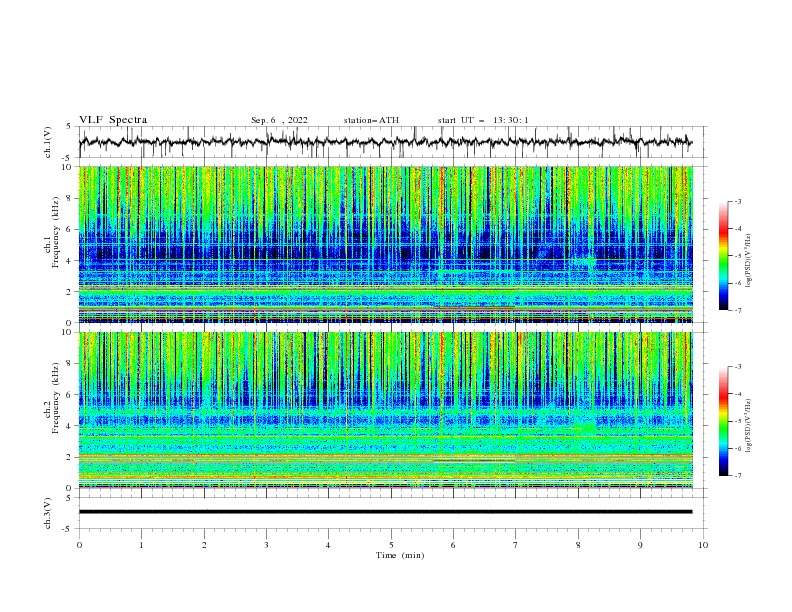Viewport: 792px width, 612px height.
Task: Click the ch.3 flat black trace
Action: coord(385,512)
